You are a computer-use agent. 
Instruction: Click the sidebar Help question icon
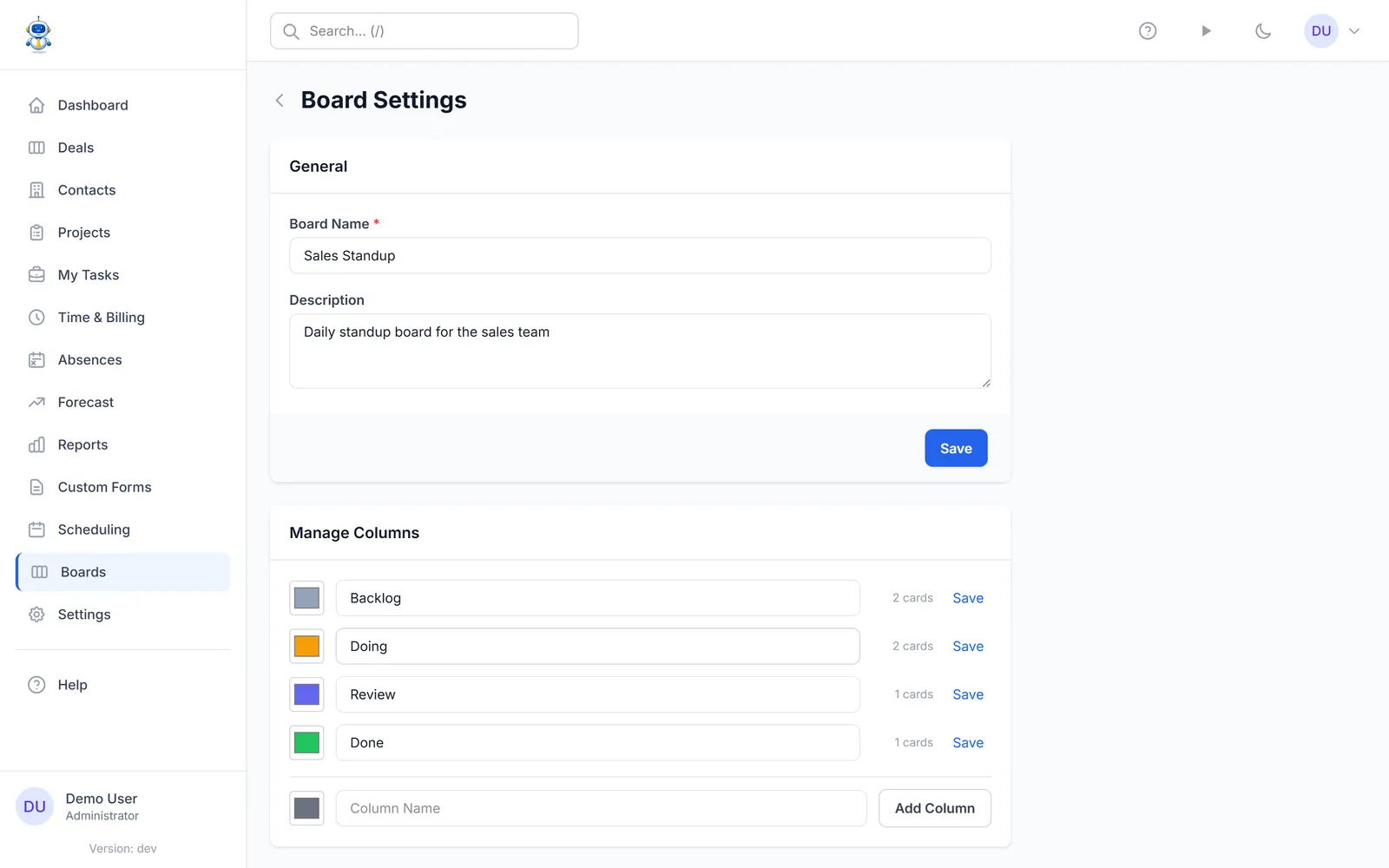[36, 685]
